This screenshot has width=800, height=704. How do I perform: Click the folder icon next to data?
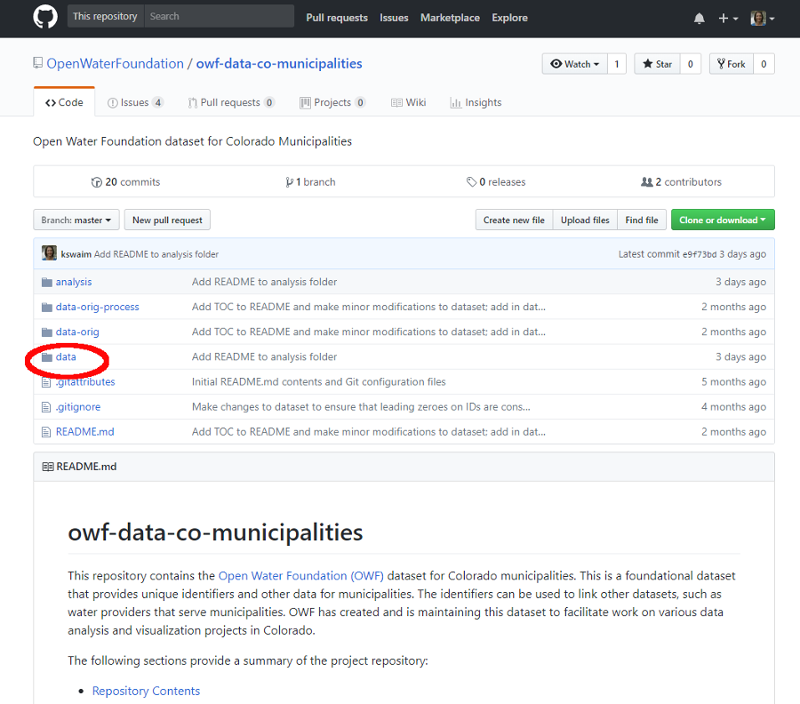click(x=46, y=356)
